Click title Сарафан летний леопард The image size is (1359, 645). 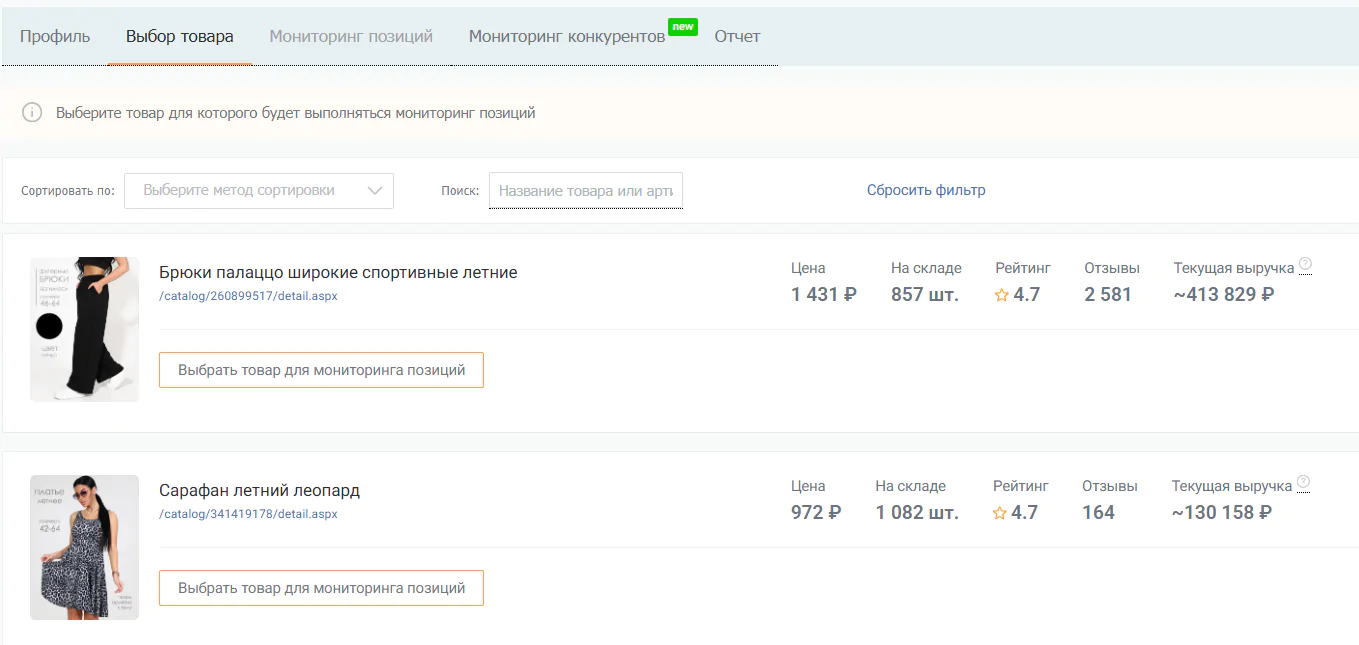(259, 490)
